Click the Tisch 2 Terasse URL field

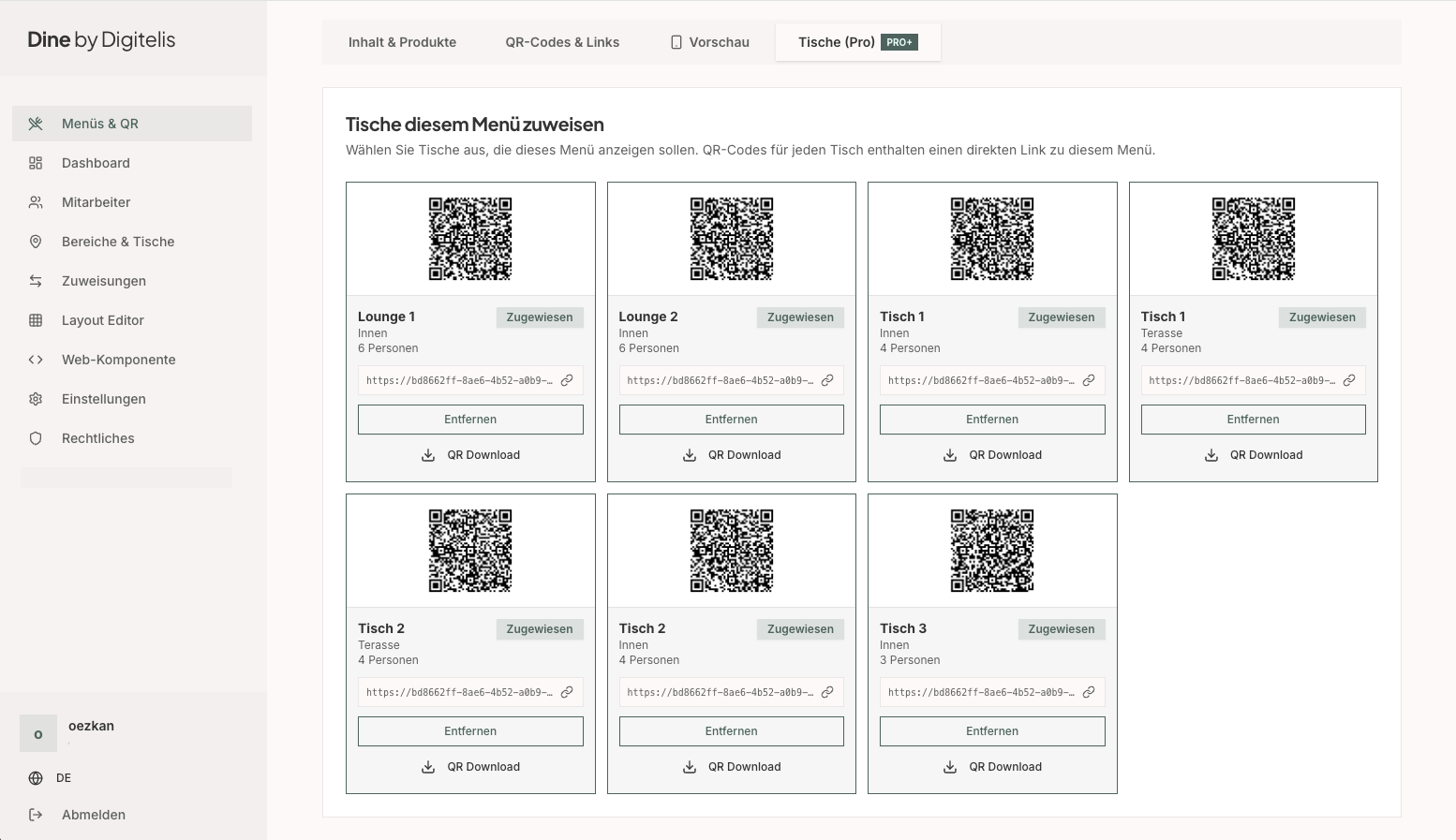470,692
